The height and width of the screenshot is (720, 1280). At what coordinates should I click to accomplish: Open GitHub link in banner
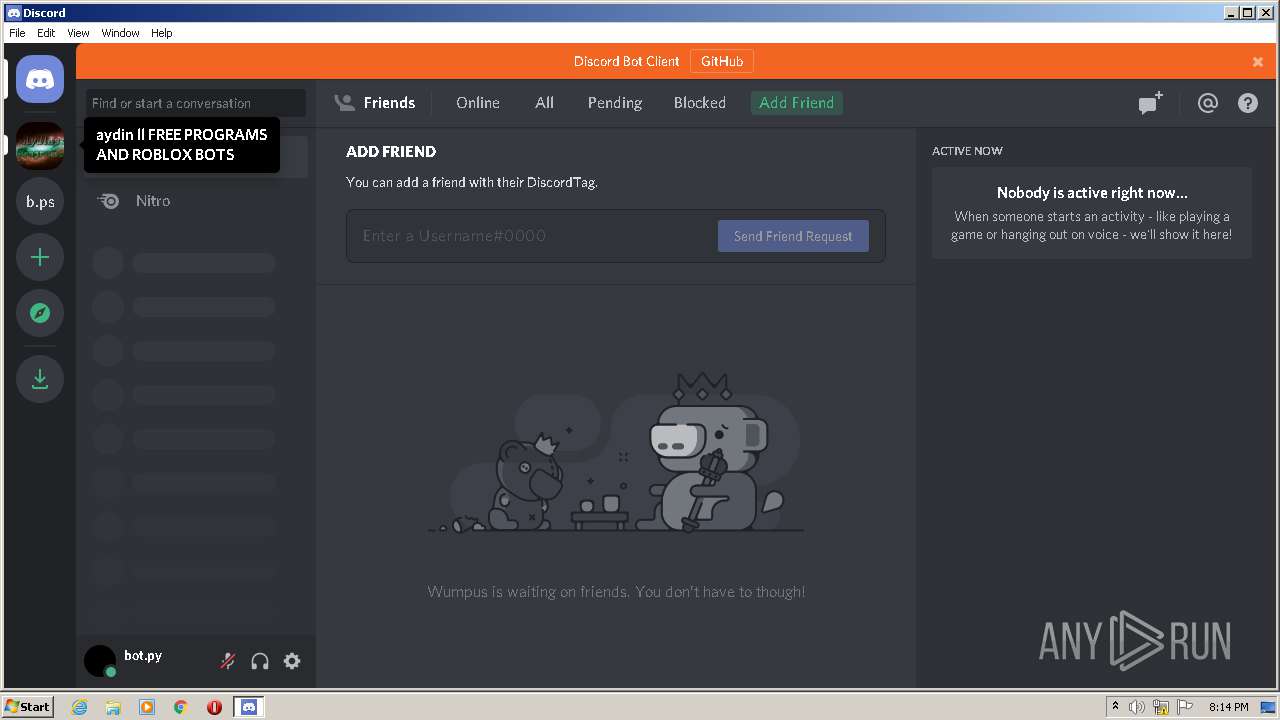(x=722, y=61)
